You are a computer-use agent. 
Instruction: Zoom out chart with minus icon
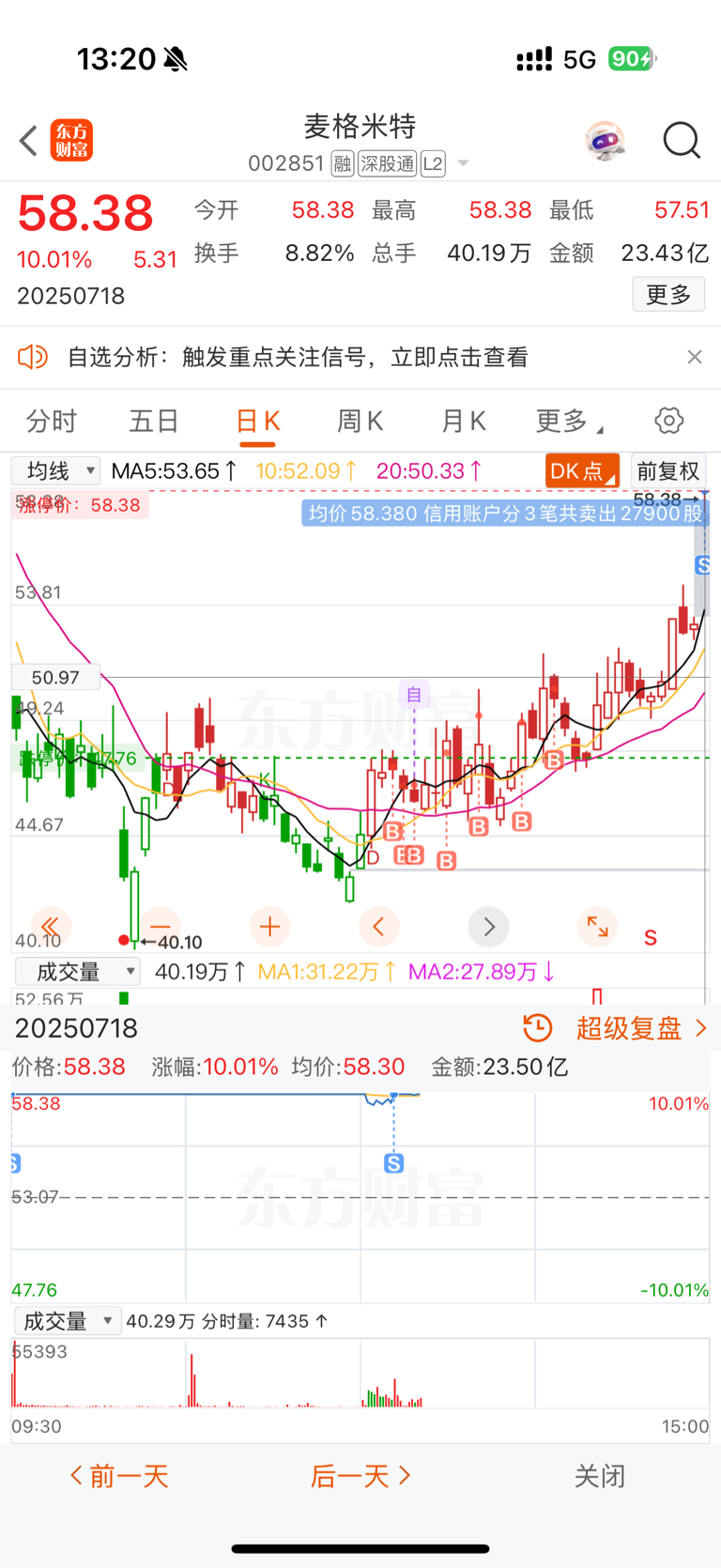click(x=161, y=927)
